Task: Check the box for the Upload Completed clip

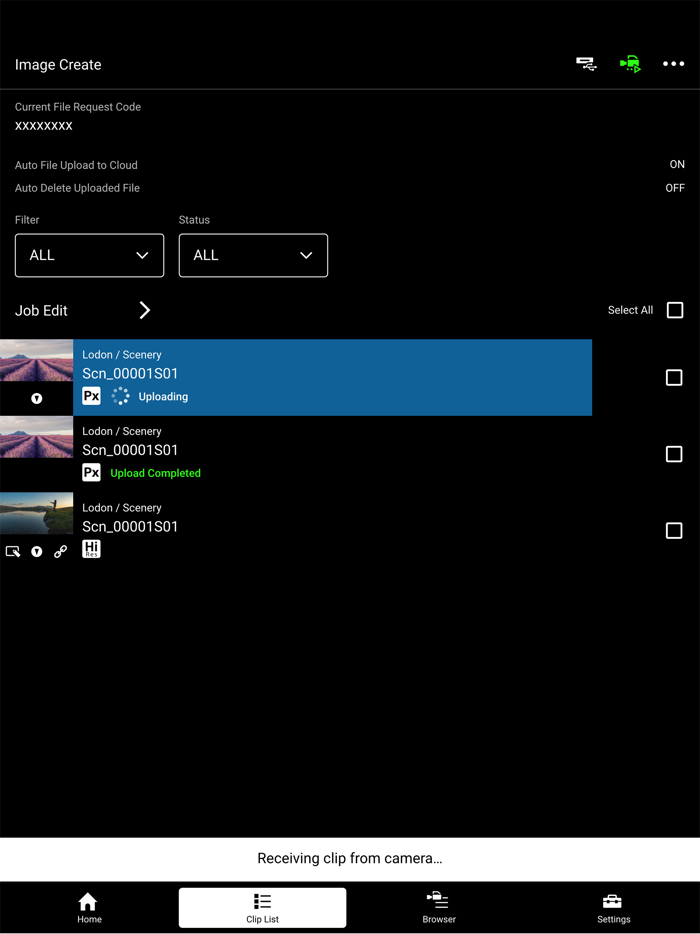Action: click(x=674, y=454)
